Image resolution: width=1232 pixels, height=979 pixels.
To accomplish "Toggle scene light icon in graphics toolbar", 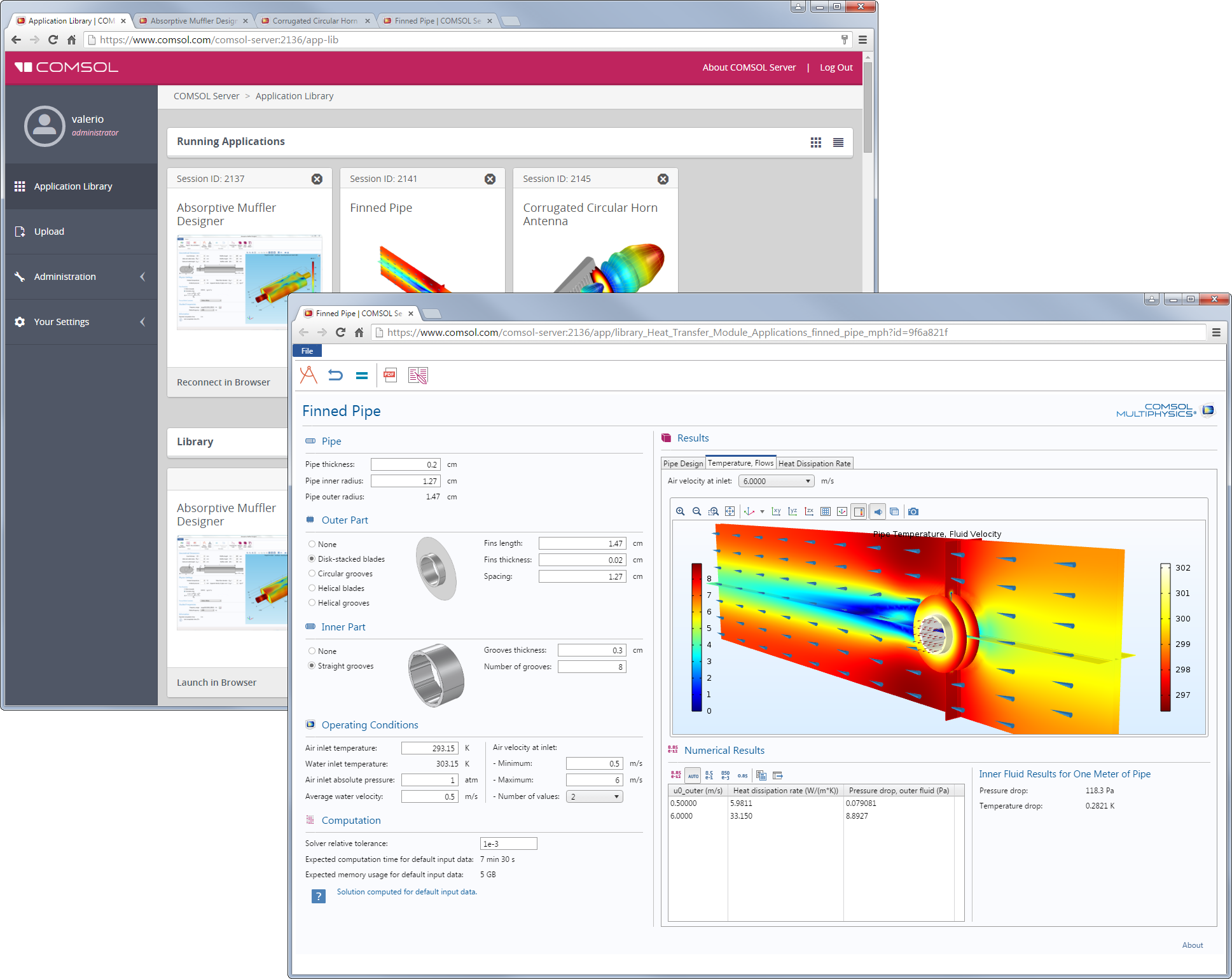I will click(878, 511).
